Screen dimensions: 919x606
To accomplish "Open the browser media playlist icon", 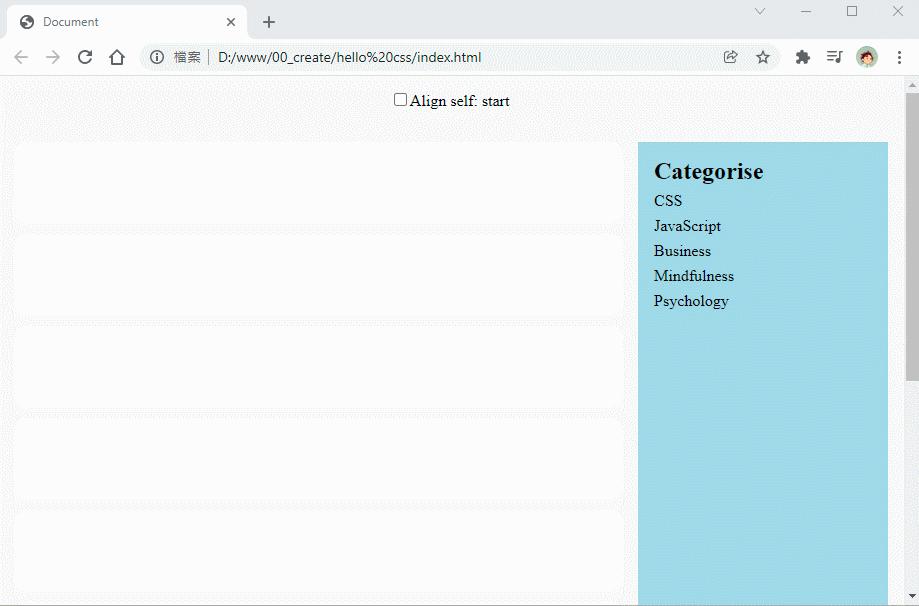I will 834,57.
